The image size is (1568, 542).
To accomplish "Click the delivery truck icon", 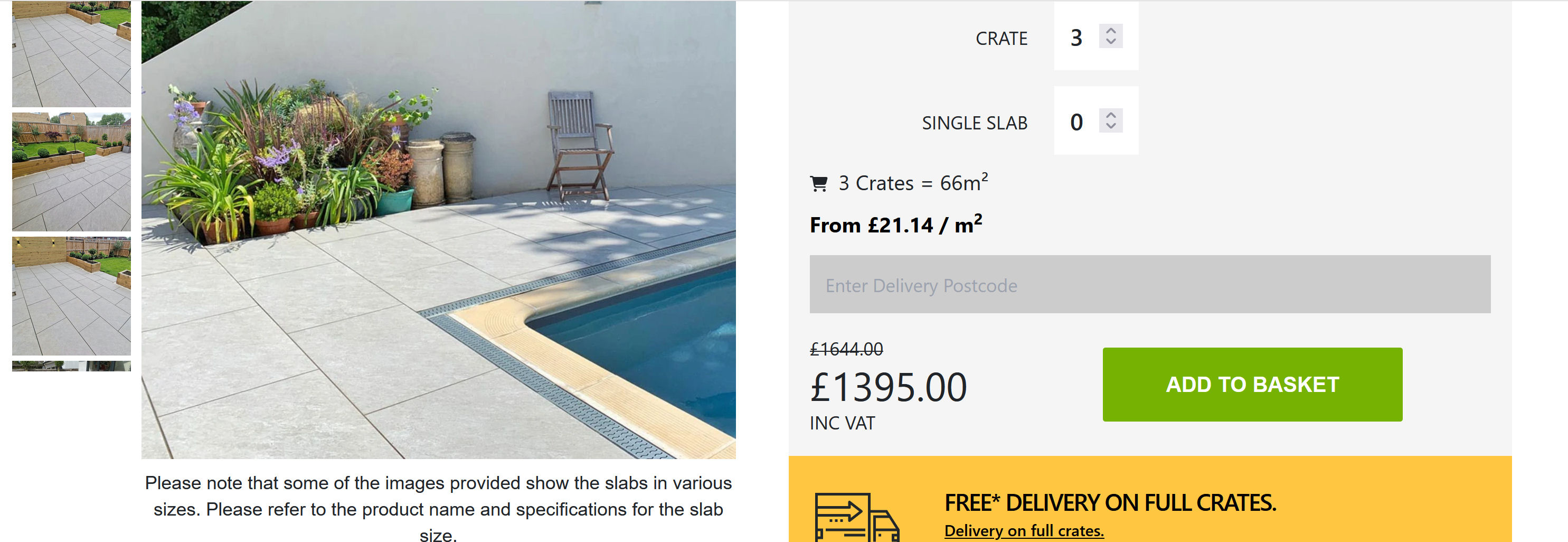I will (x=856, y=518).
